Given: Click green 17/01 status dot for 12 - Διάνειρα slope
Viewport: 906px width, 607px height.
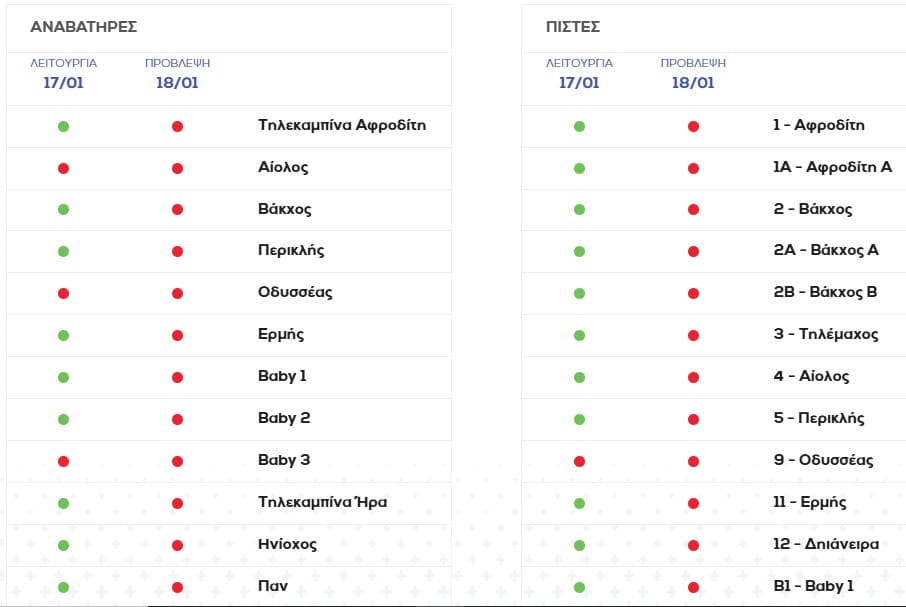Looking at the screenshot, I should pos(579,545).
